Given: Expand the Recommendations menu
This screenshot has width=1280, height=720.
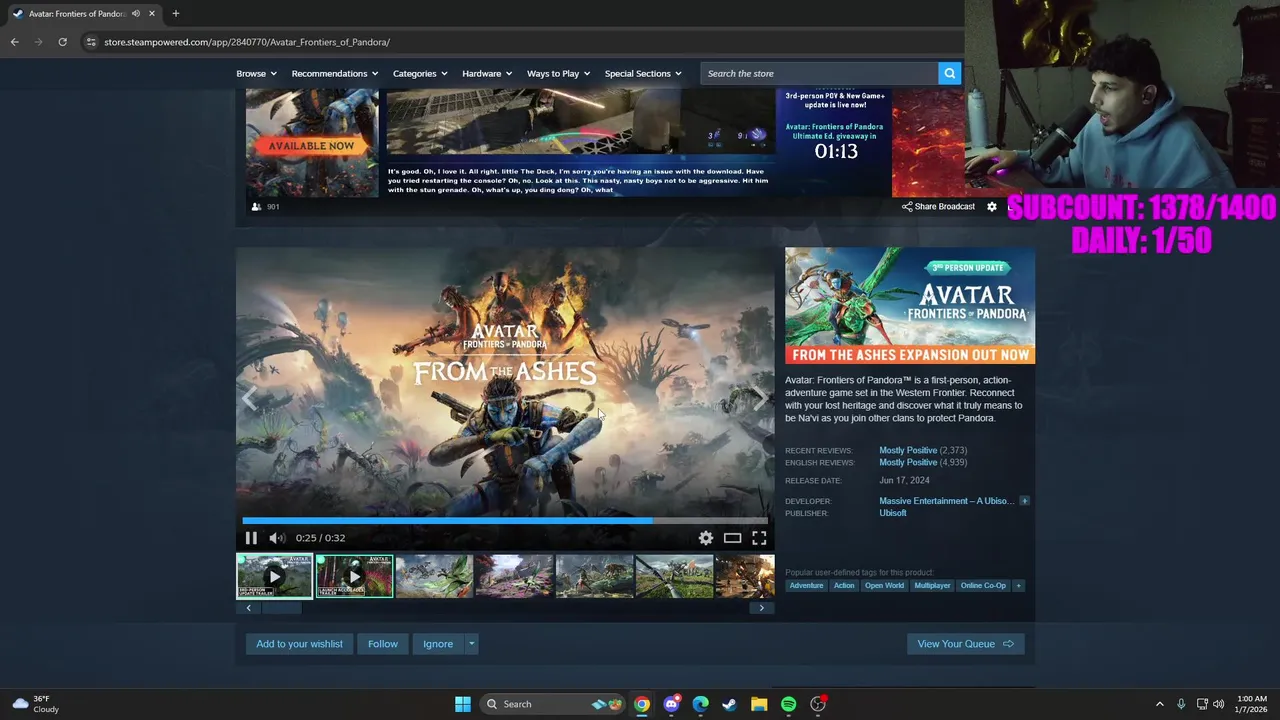Looking at the screenshot, I should (335, 73).
